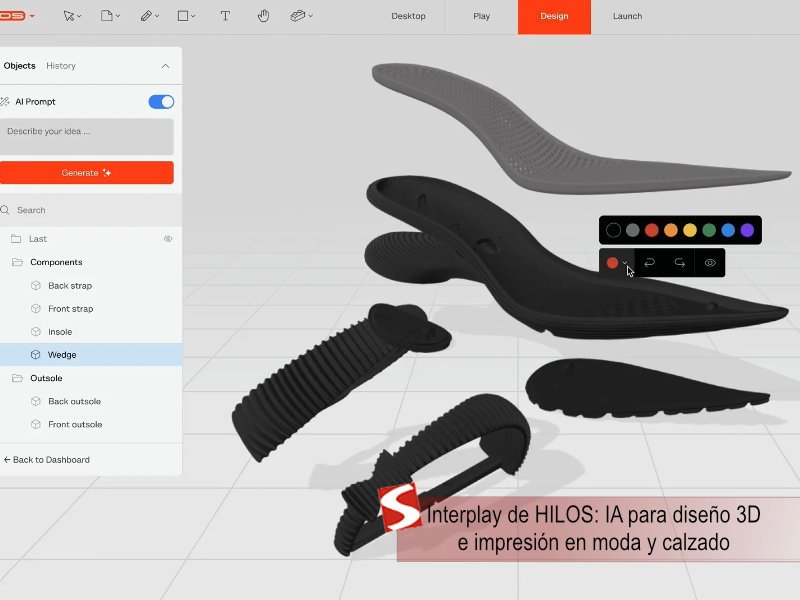Select the hand pan tool
800x600 pixels.
coord(263,15)
